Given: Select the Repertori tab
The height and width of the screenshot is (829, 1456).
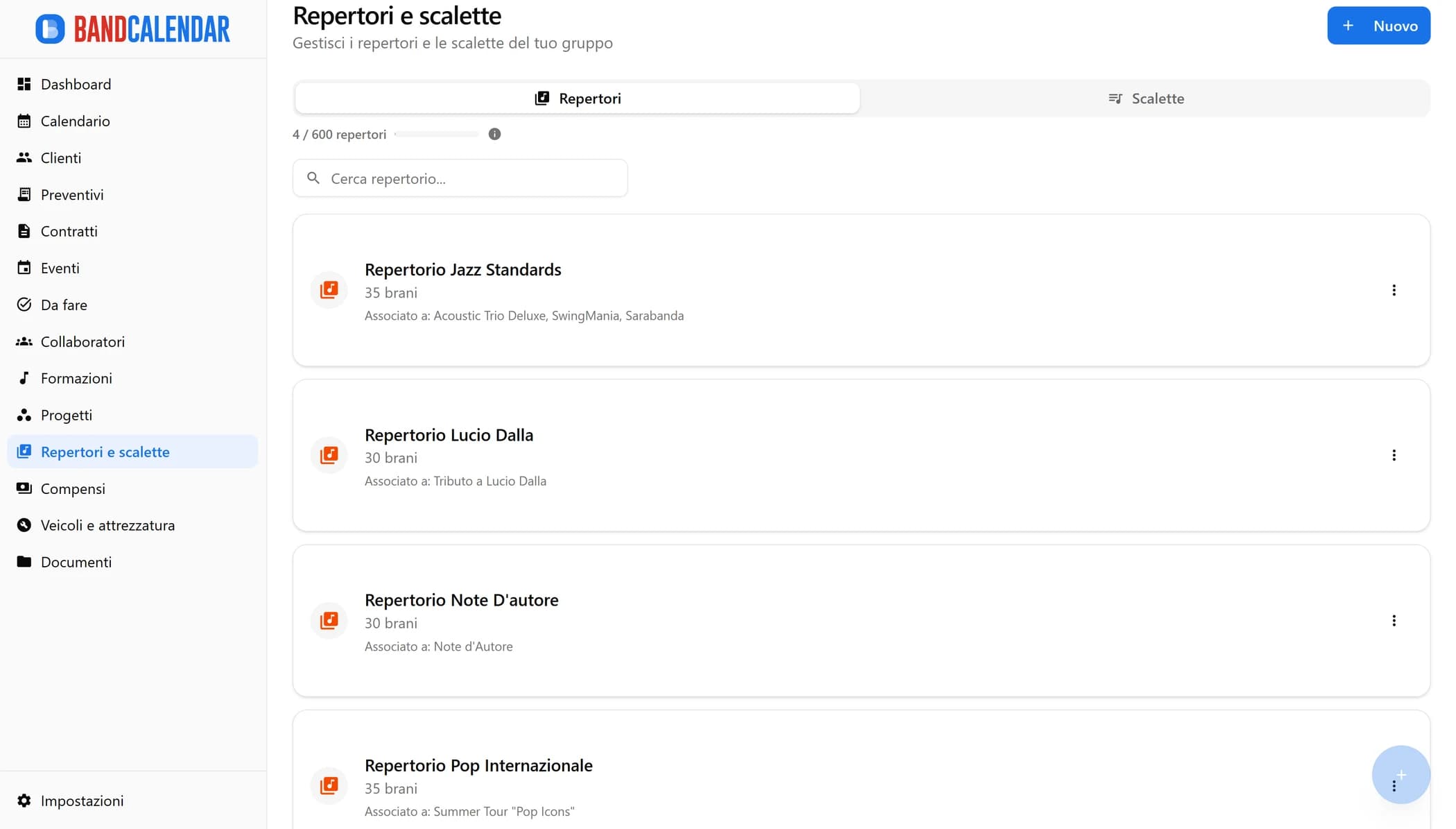Looking at the screenshot, I should pyautogui.click(x=577, y=98).
